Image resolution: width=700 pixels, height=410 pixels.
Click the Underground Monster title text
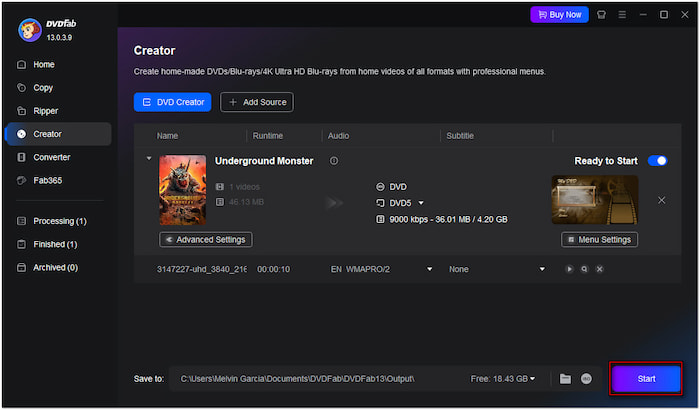tap(264, 161)
